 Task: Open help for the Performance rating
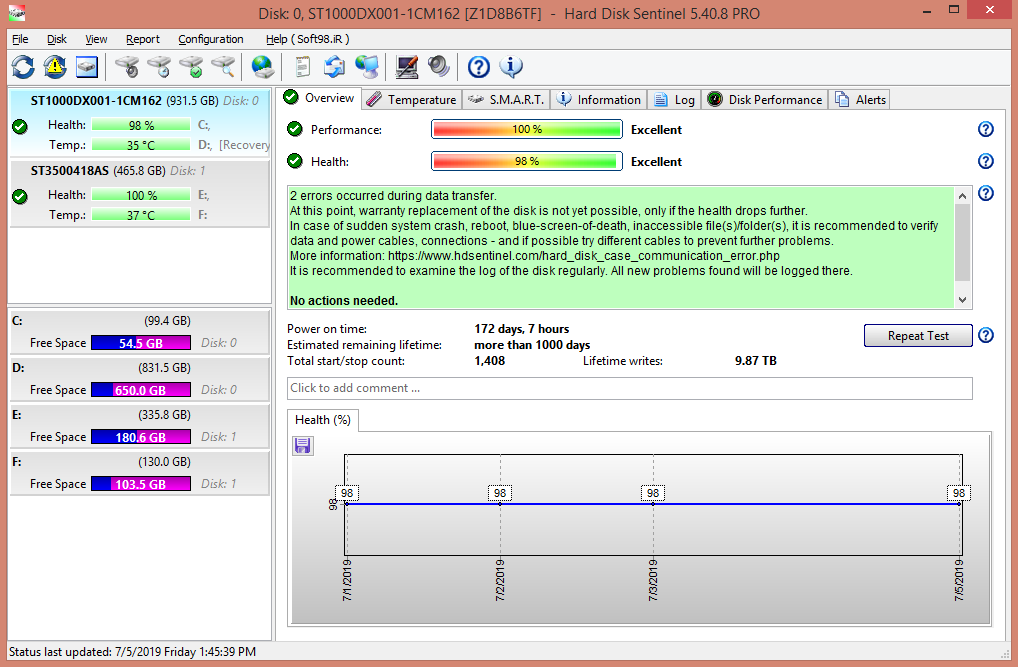tap(985, 130)
